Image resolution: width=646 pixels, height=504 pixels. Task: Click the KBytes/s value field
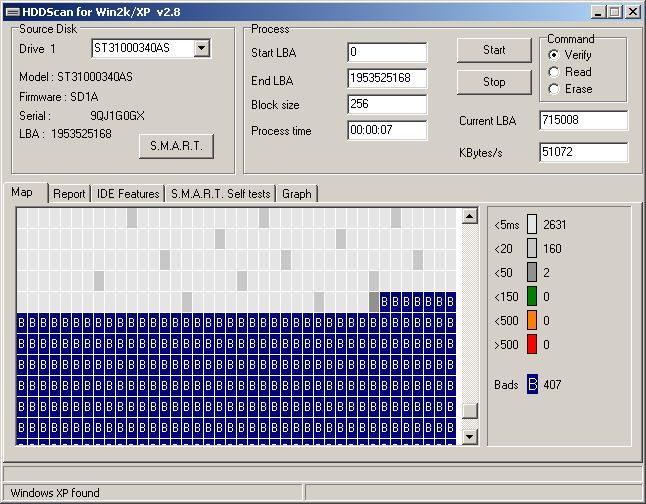583,152
